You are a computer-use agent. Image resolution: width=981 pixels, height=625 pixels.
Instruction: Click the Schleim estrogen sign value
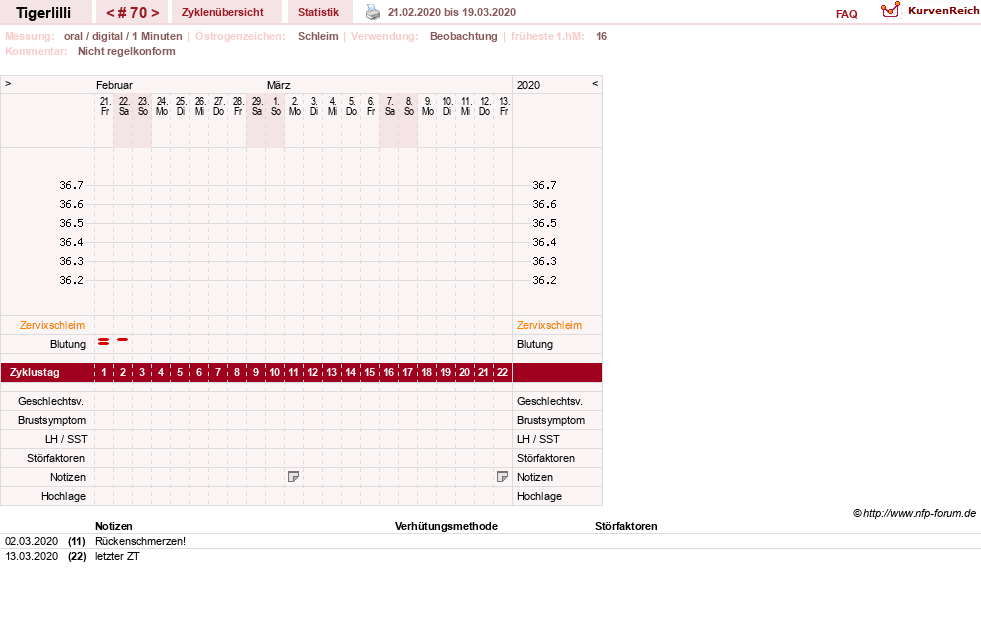318,36
